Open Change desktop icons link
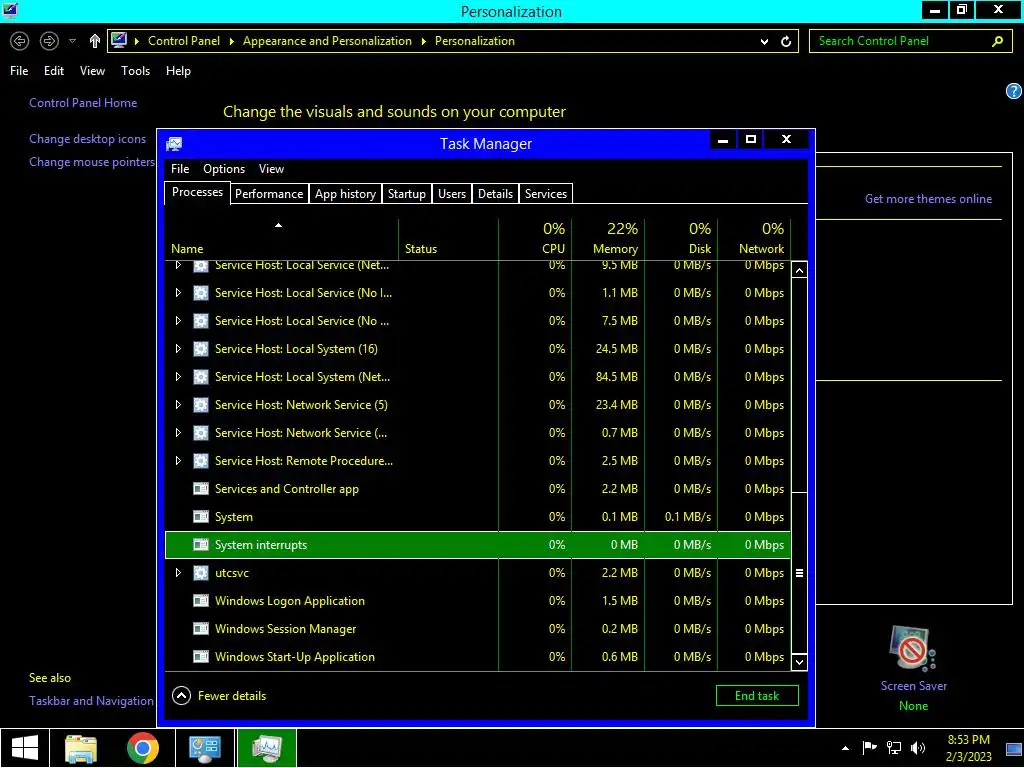The width and height of the screenshot is (1024, 768). click(x=88, y=138)
